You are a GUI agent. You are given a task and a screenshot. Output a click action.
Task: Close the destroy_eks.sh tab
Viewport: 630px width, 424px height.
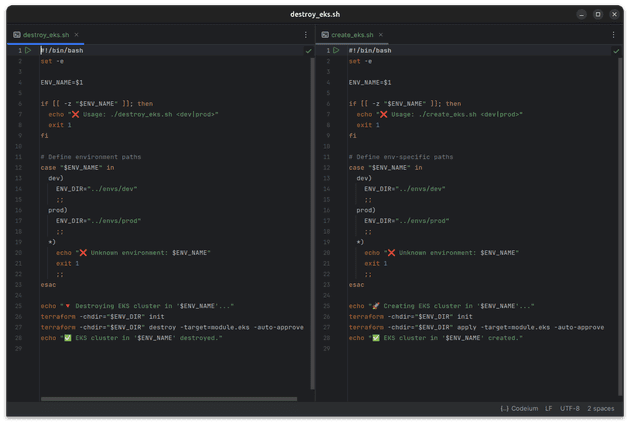click(78, 35)
